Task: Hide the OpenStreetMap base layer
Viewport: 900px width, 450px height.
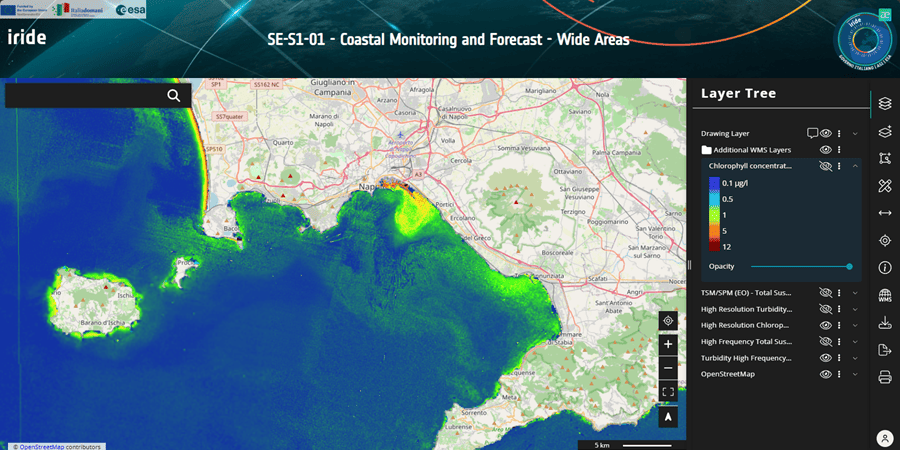Action: (825, 374)
